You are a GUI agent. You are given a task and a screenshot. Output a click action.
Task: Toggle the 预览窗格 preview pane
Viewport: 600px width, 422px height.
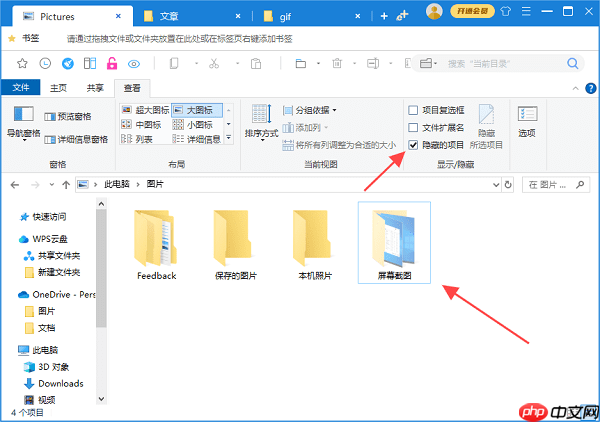tap(68, 116)
